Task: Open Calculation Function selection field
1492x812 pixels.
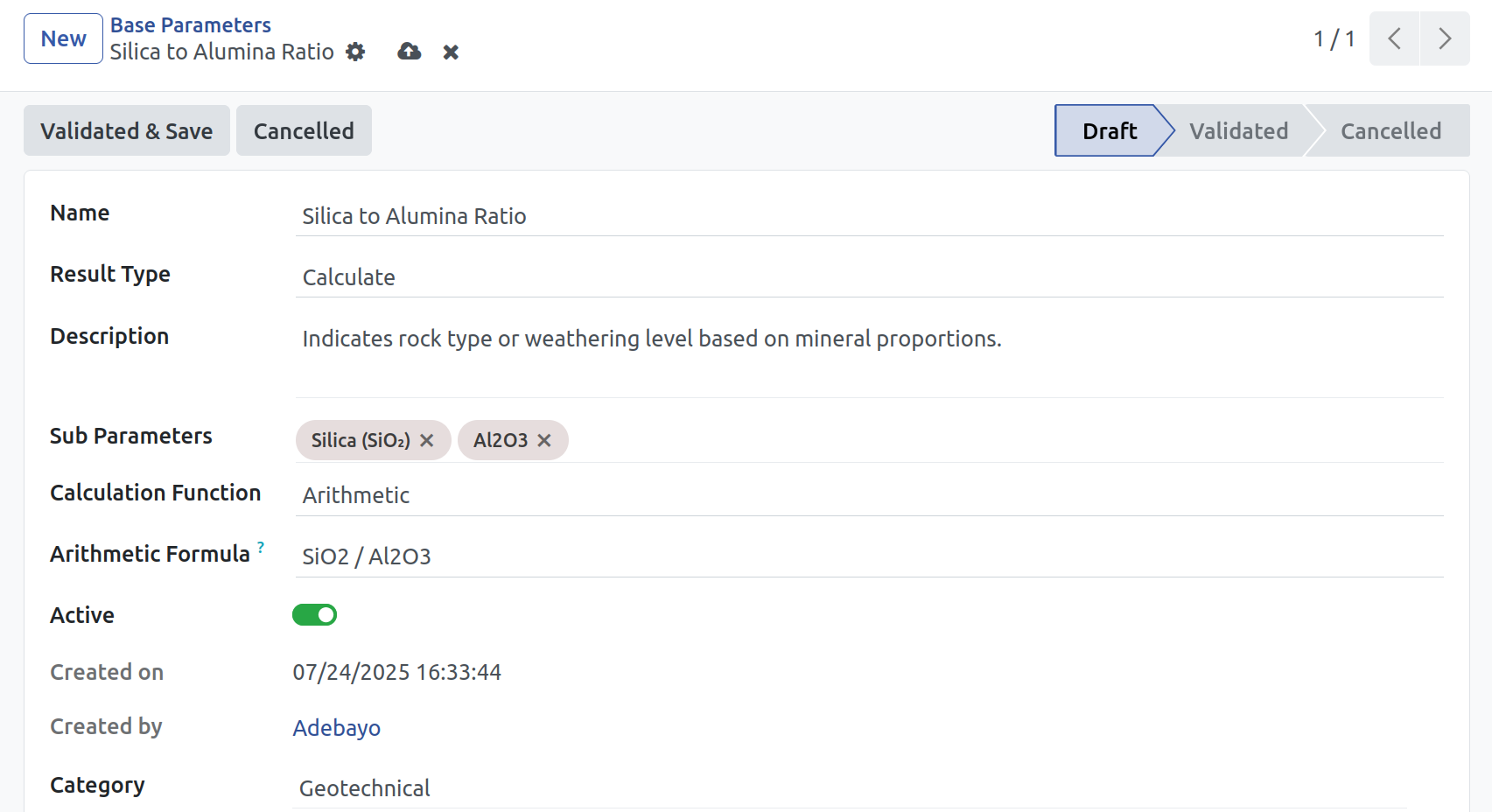Action: pos(869,495)
